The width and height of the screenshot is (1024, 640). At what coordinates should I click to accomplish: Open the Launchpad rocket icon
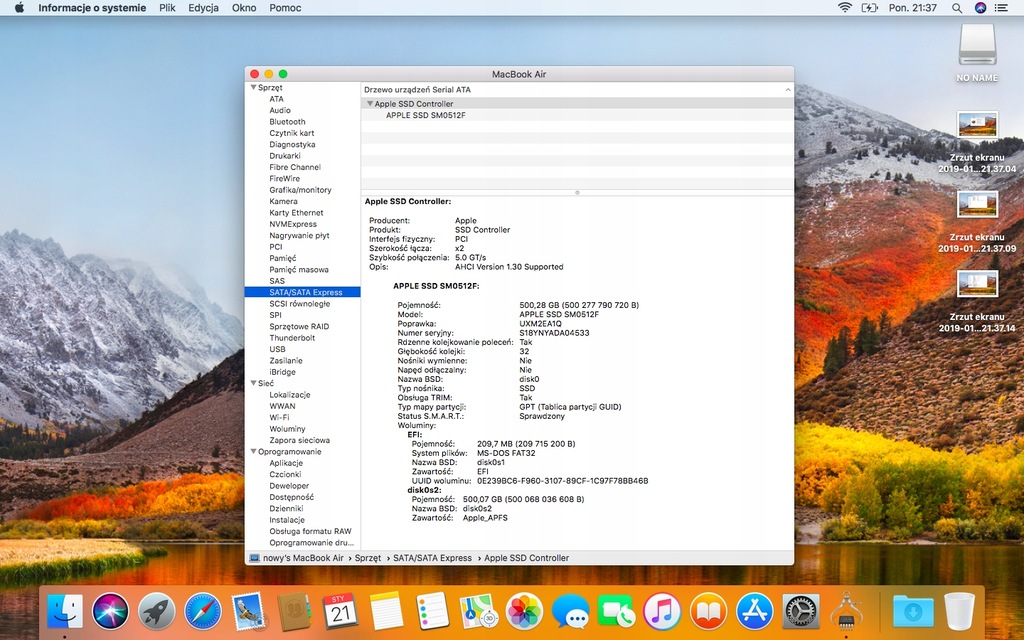[157, 611]
